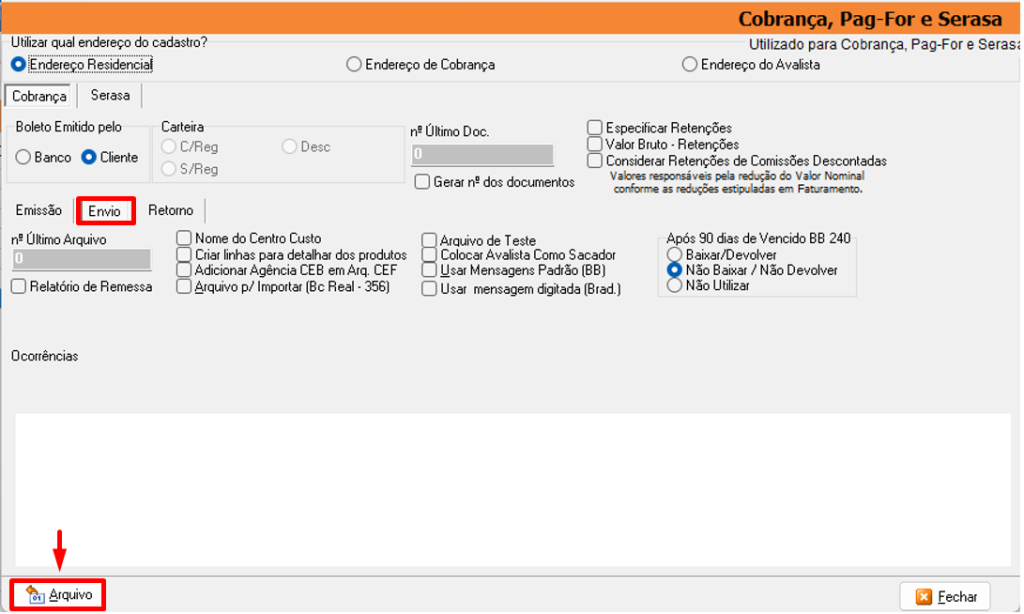Click the Arquivo button
The height and width of the screenshot is (614, 1024).
(57, 595)
